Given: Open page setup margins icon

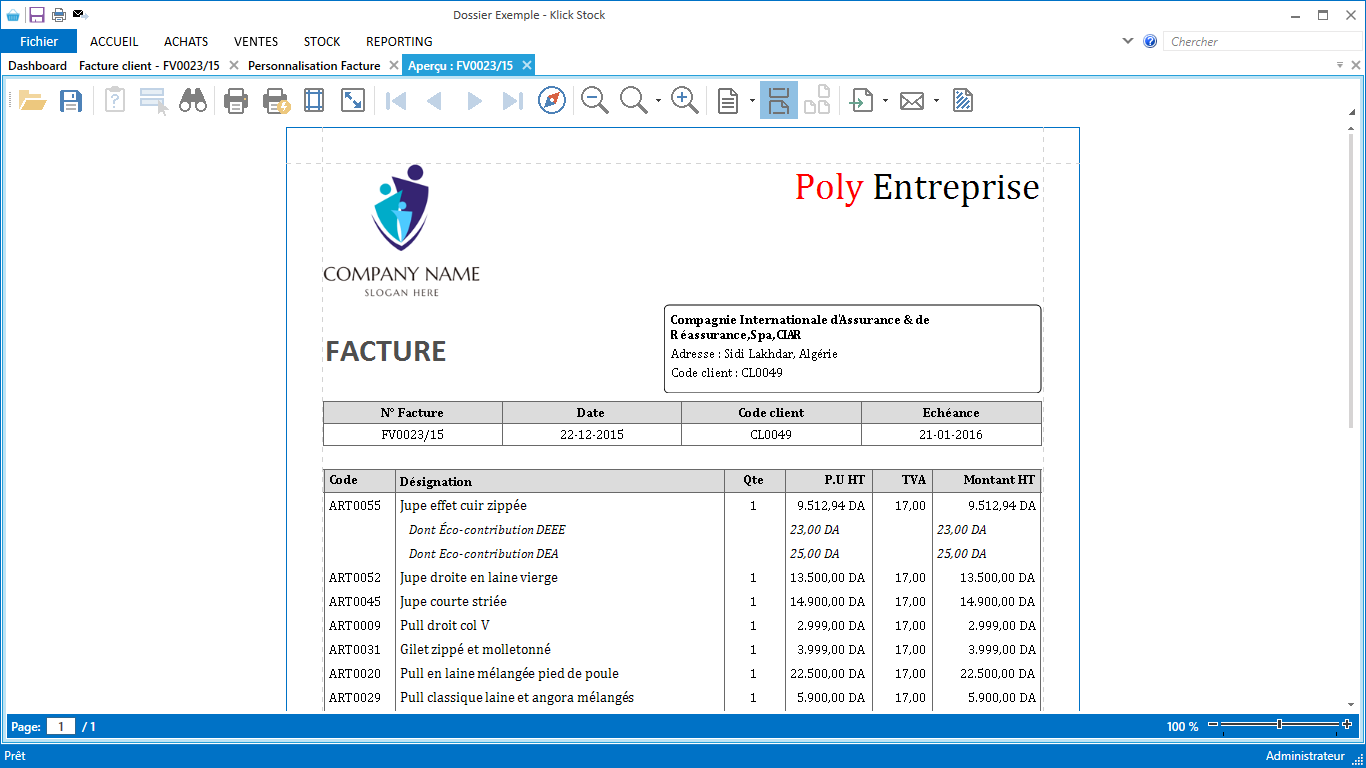Looking at the screenshot, I should [x=314, y=101].
